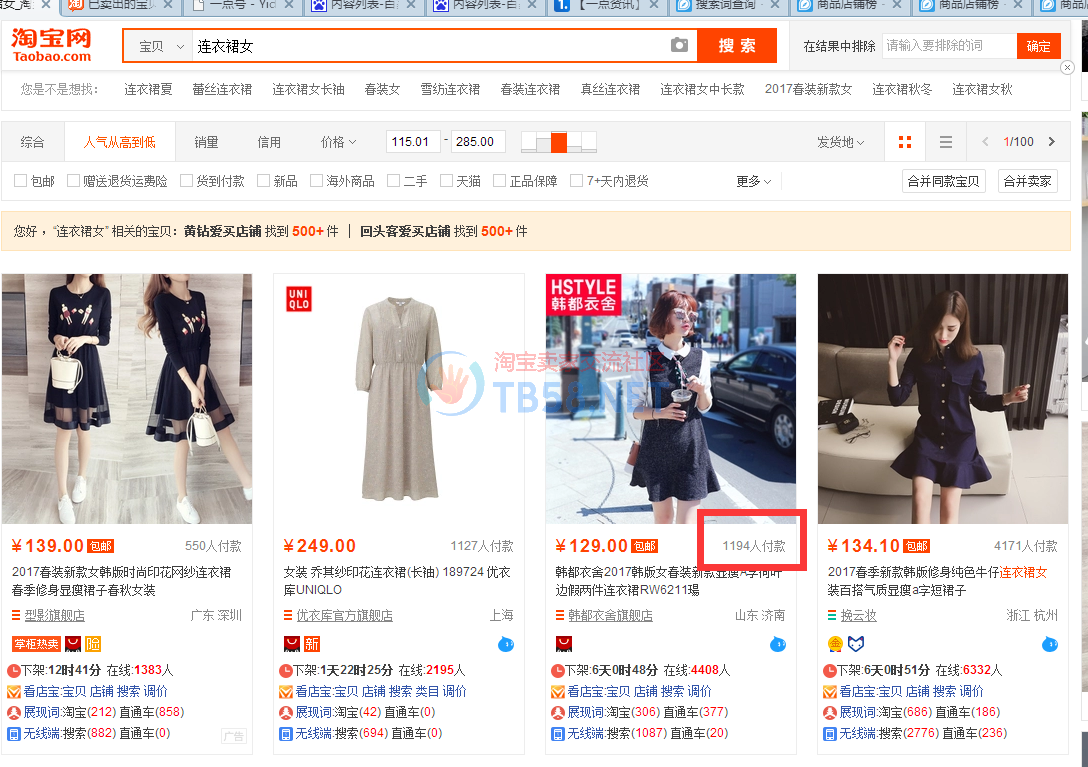Click the camera image-search icon in search bar
Image resolution: width=1088 pixels, height=767 pixels.
[x=679, y=46]
